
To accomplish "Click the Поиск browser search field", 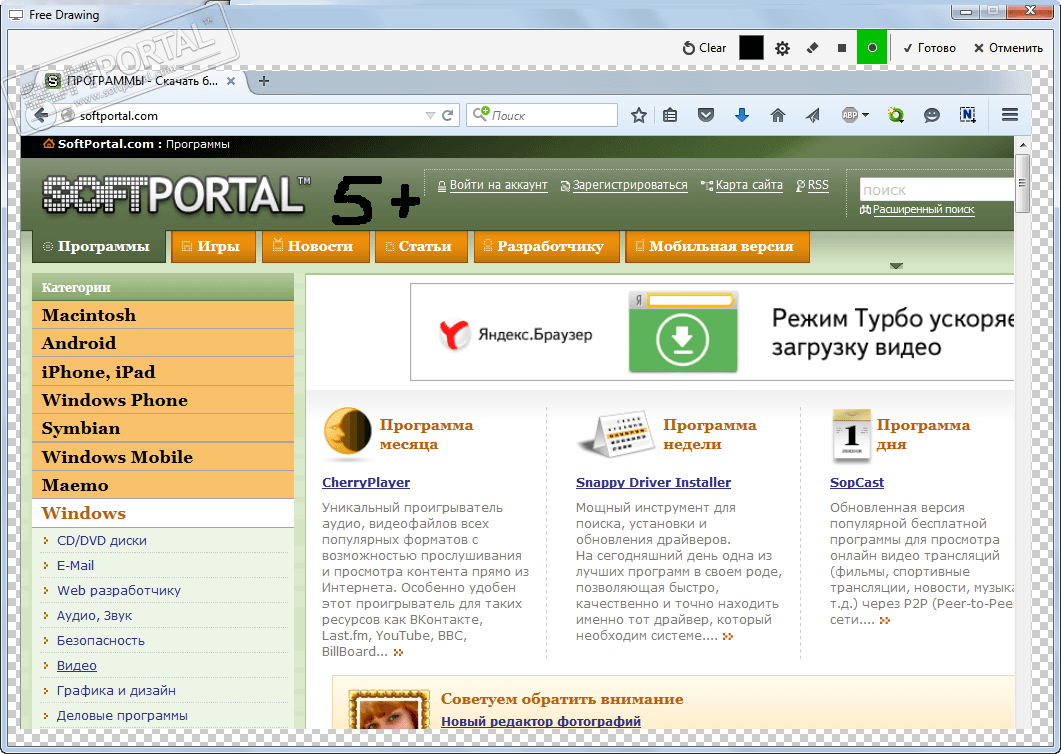I will click(542, 116).
